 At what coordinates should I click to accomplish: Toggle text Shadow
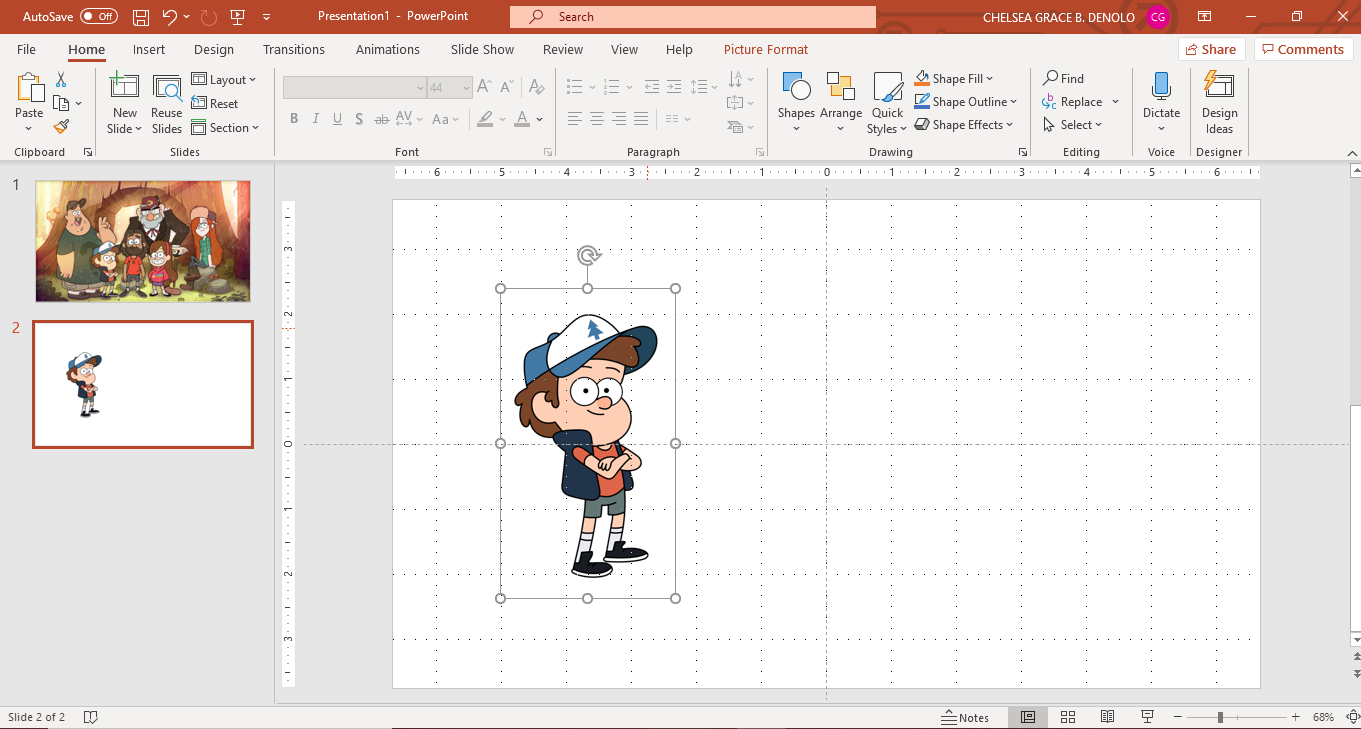pos(359,119)
